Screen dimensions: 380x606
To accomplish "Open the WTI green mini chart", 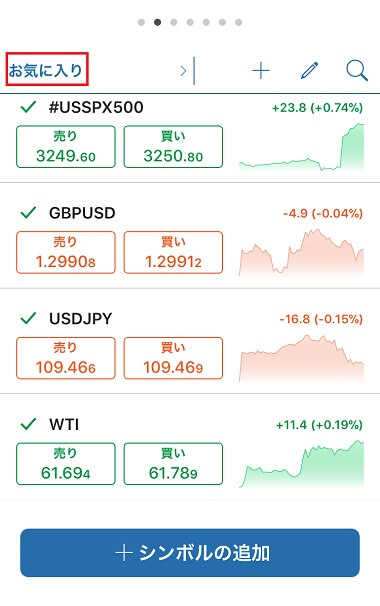I will [x=302, y=464].
